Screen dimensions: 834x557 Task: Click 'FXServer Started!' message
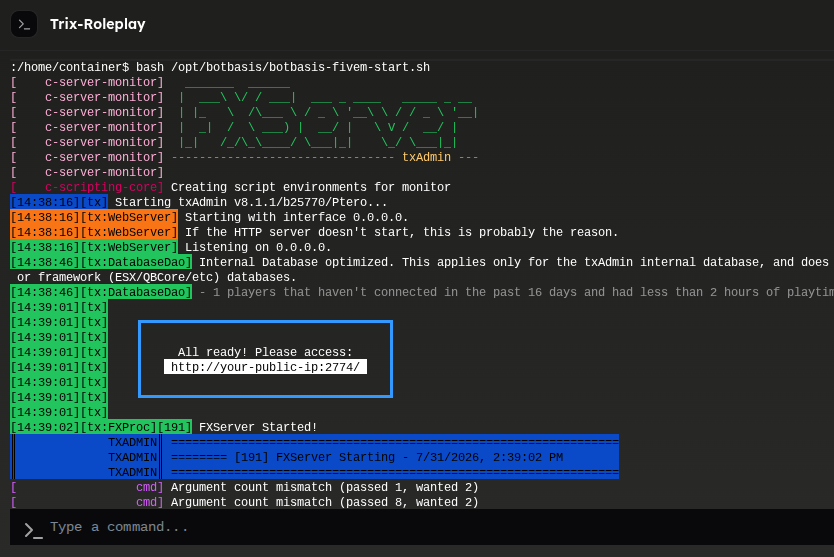point(258,427)
